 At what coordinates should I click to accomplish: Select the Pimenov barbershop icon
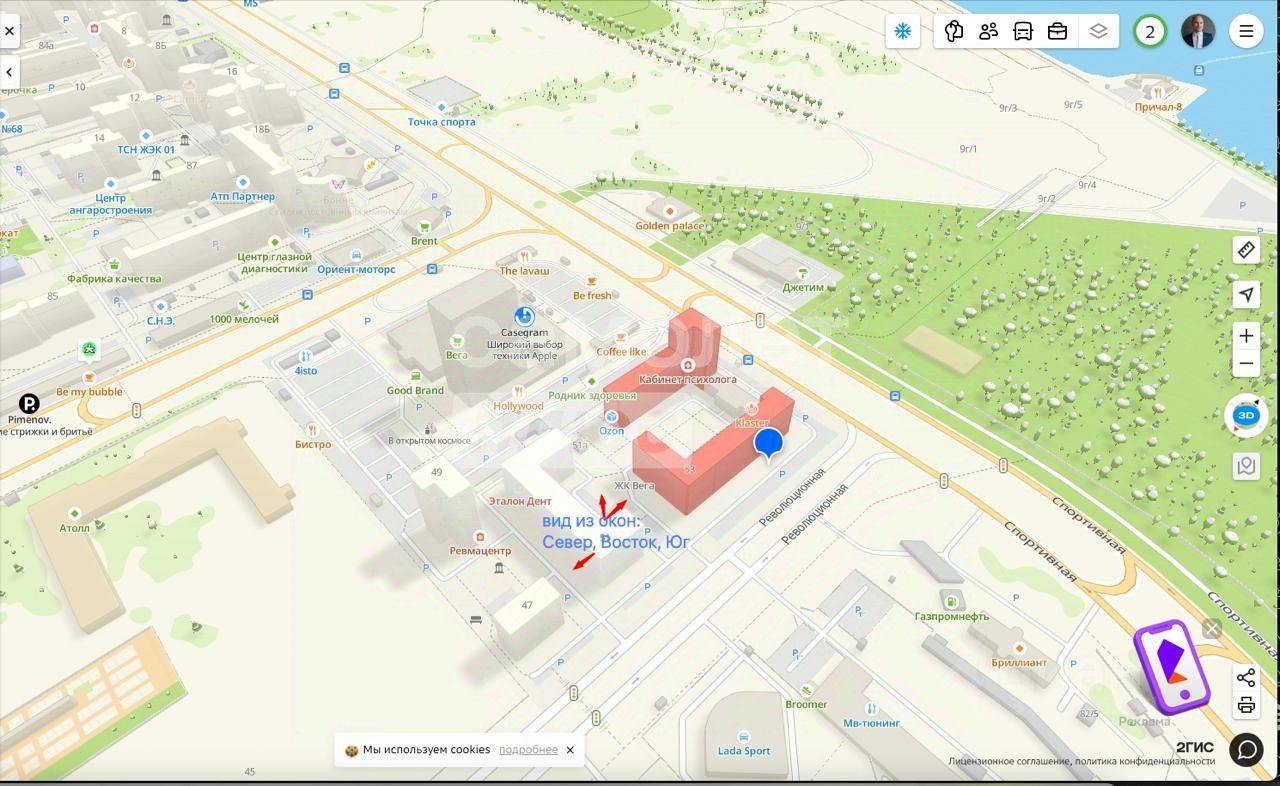point(29,404)
